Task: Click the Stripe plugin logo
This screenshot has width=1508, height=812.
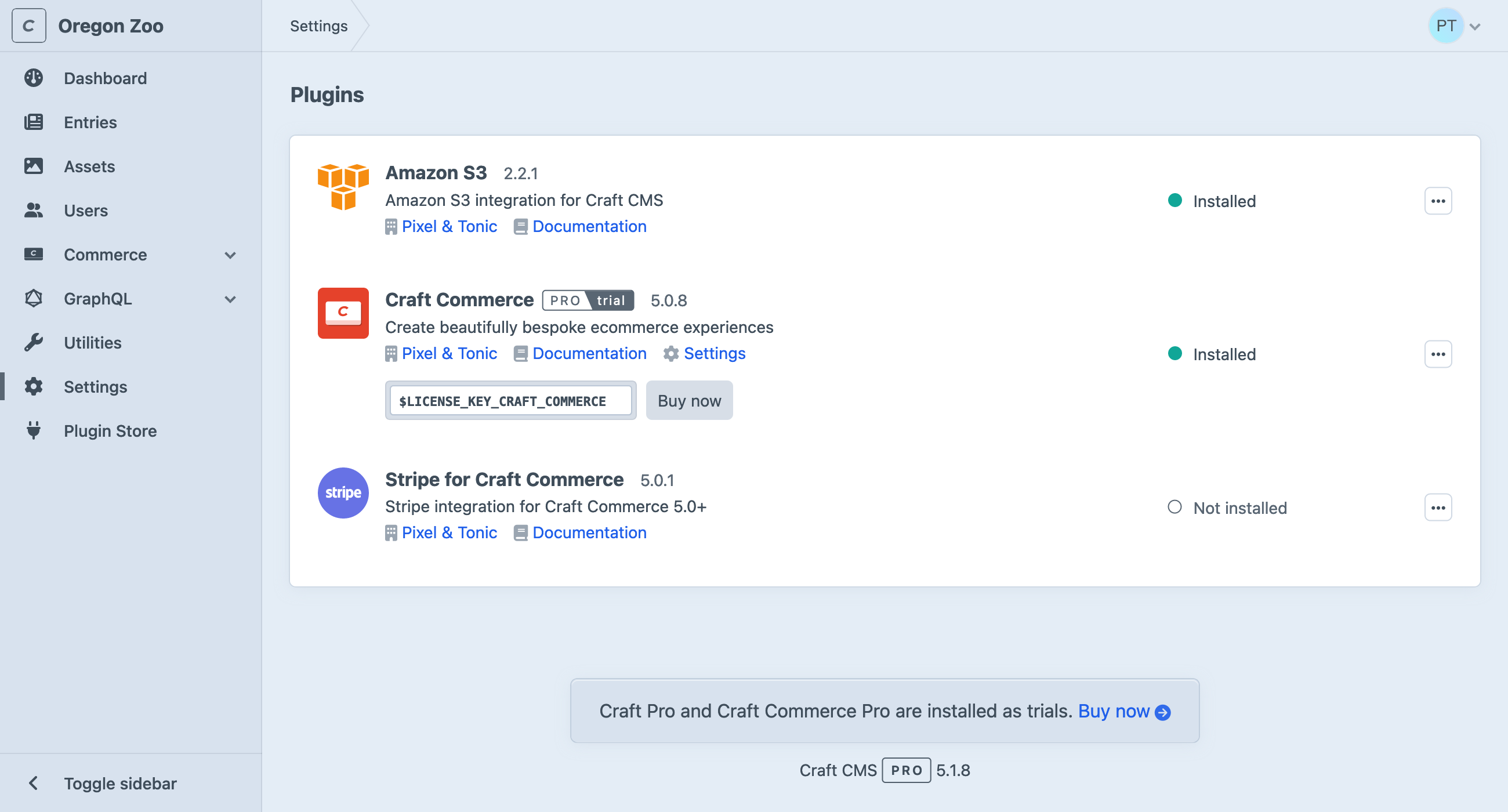Action: pos(343,493)
